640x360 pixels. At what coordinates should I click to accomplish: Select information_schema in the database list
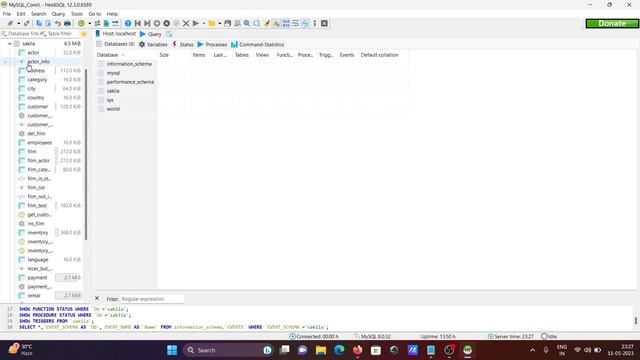coord(129,64)
